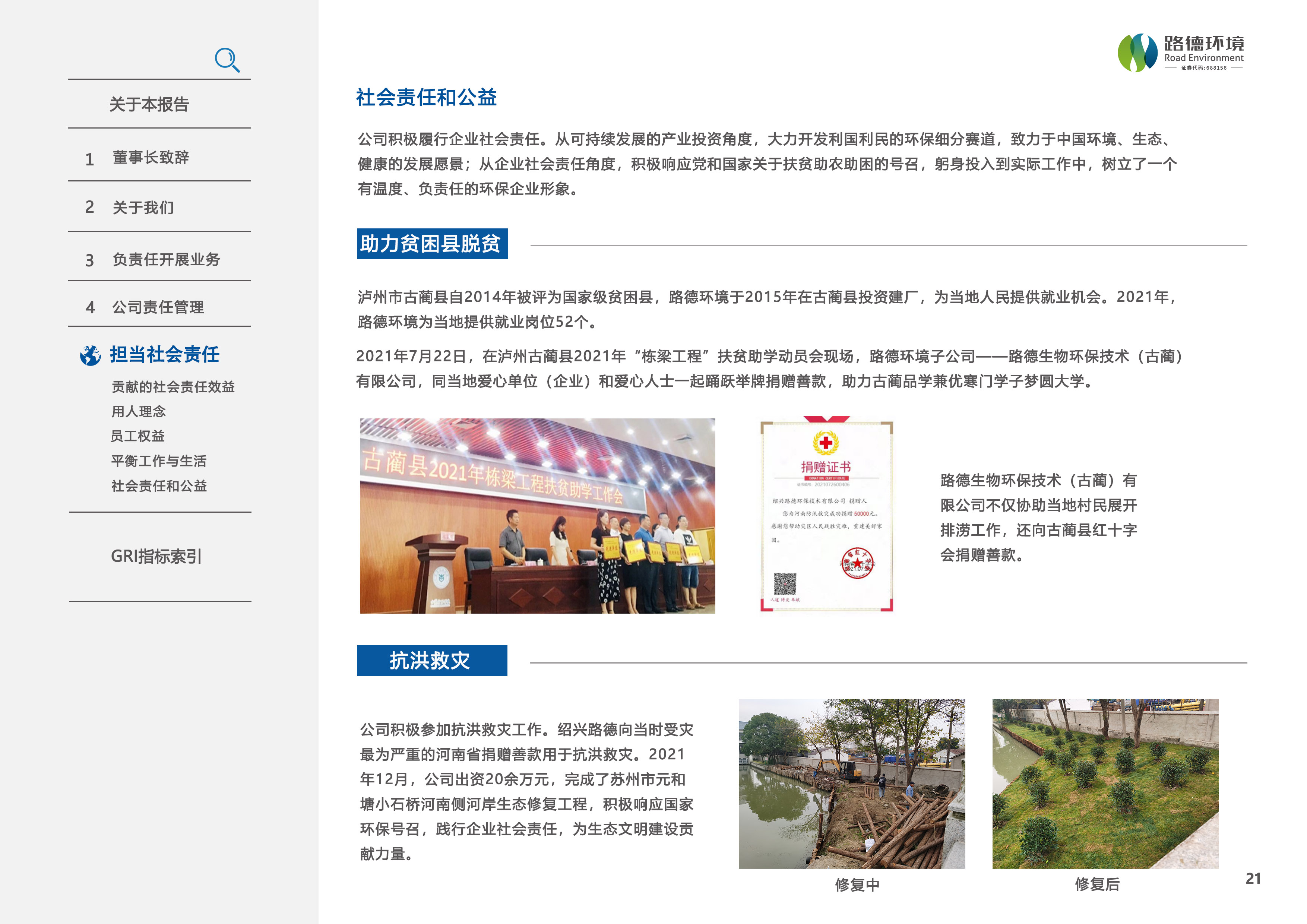Go to 员工权益 subsection
Image resolution: width=1307 pixels, height=924 pixels.
click(138, 436)
